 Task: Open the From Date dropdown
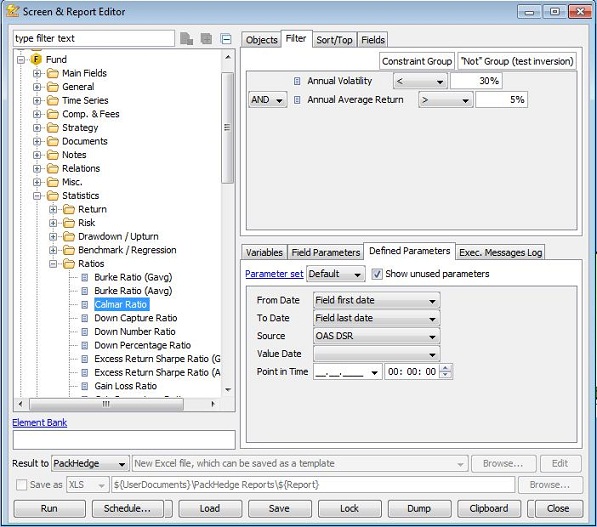[377, 300]
